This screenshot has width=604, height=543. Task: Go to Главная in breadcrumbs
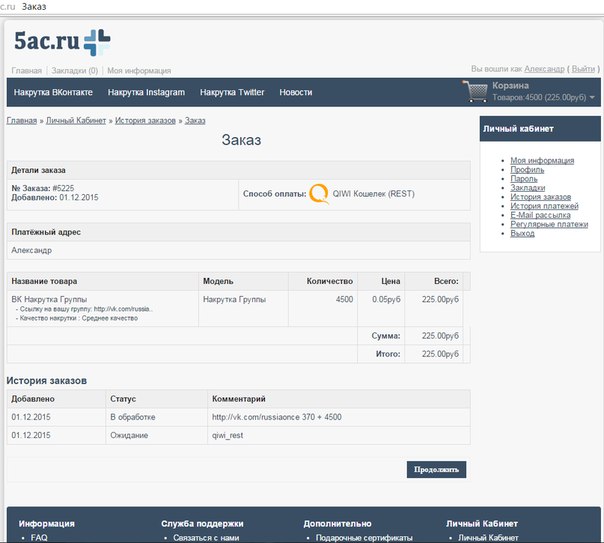pos(22,121)
